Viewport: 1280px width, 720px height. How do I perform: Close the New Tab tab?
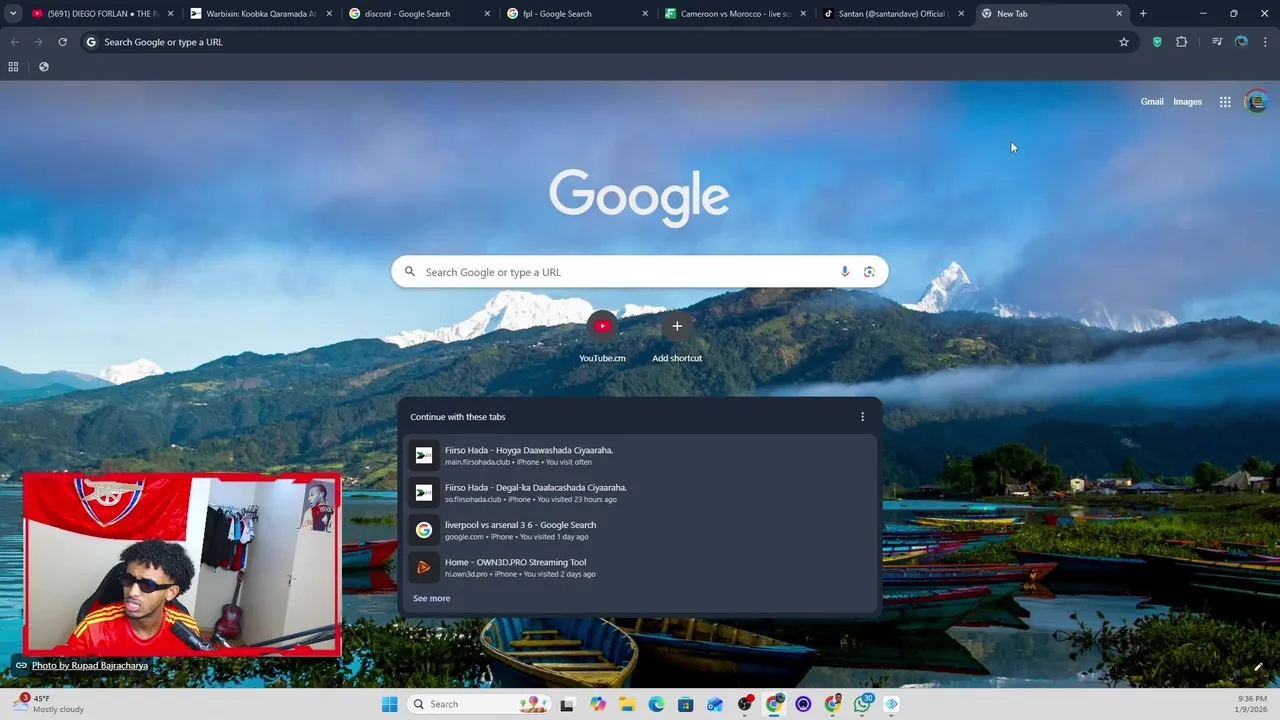click(1119, 14)
